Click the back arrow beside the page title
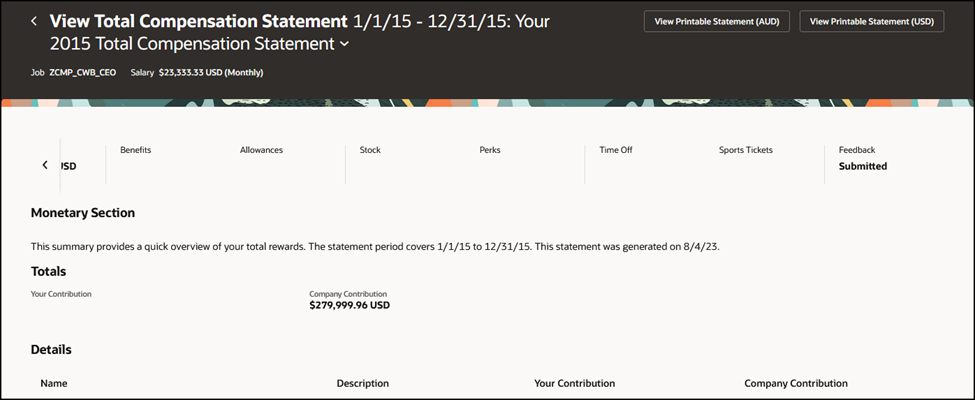 [x=34, y=21]
